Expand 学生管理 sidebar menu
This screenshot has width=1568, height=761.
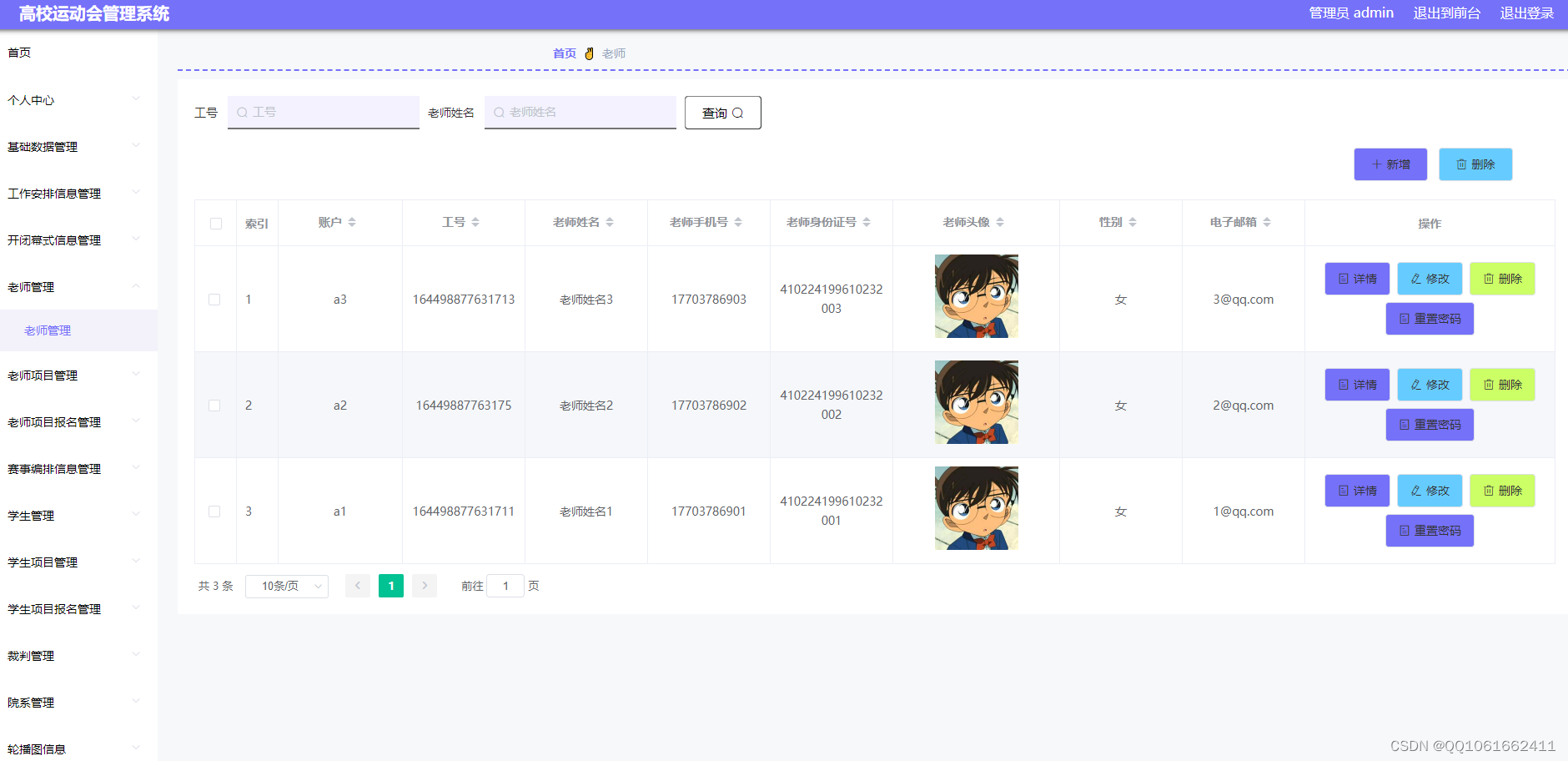(78, 516)
